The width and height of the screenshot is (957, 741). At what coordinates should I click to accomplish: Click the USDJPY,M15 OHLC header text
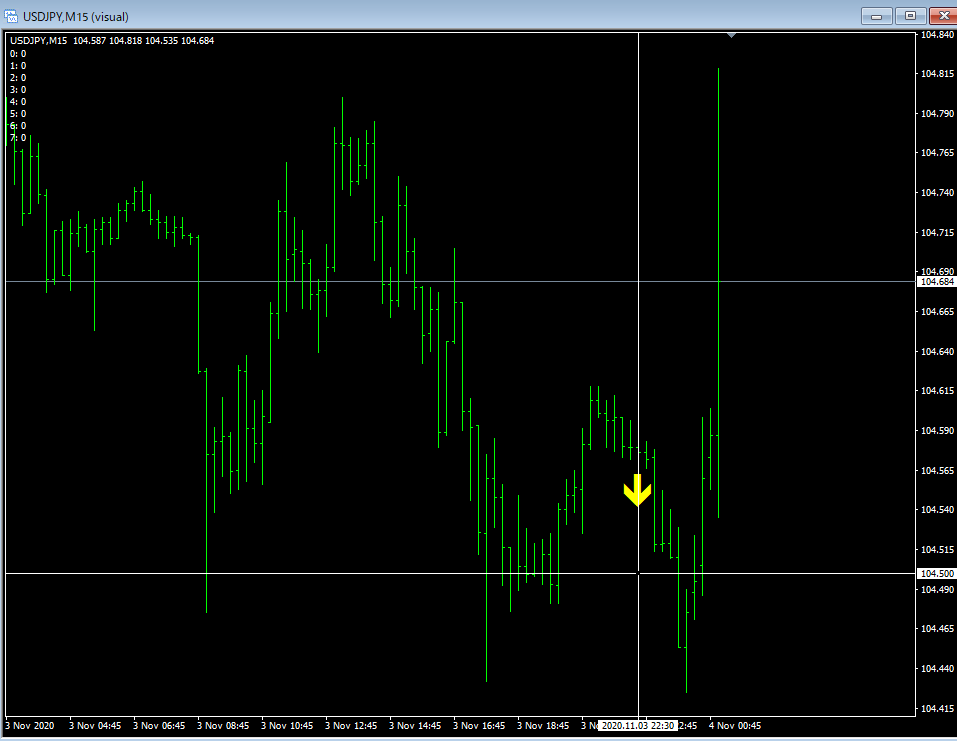point(112,41)
